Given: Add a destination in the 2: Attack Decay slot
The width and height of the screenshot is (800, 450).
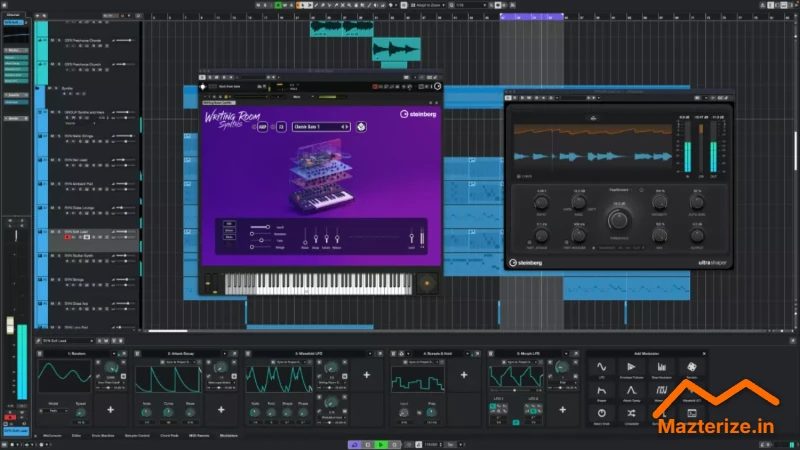Looking at the screenshot, I should click(x=221, y=410).
